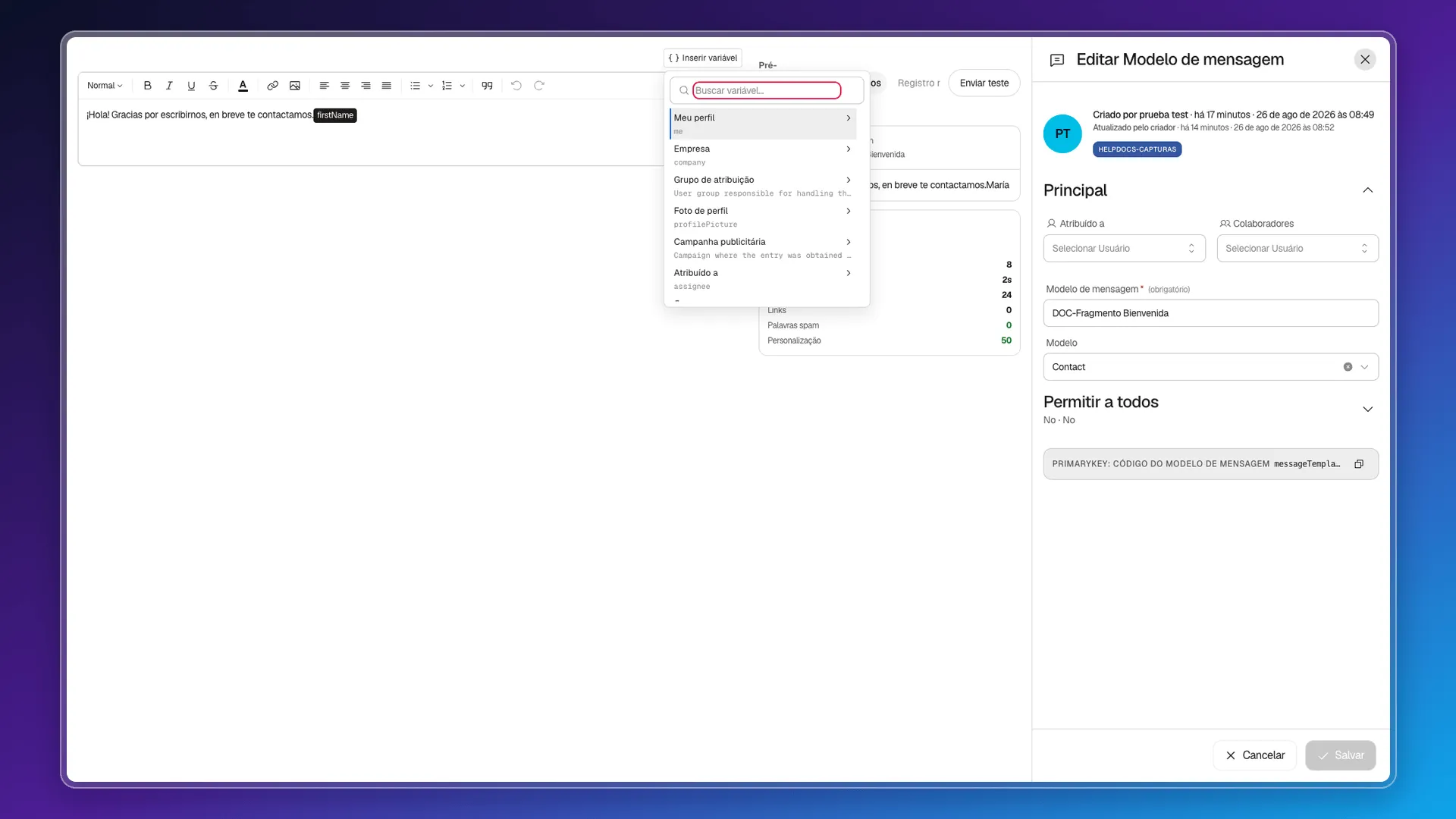Click the Enviar teste button
1456x819 pixels.
pos(984,83)
